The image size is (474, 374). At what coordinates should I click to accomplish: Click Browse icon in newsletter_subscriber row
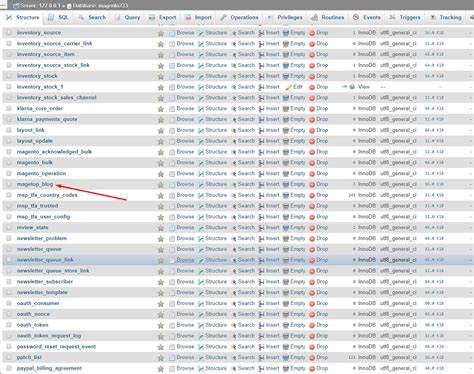tap(172, 282)
